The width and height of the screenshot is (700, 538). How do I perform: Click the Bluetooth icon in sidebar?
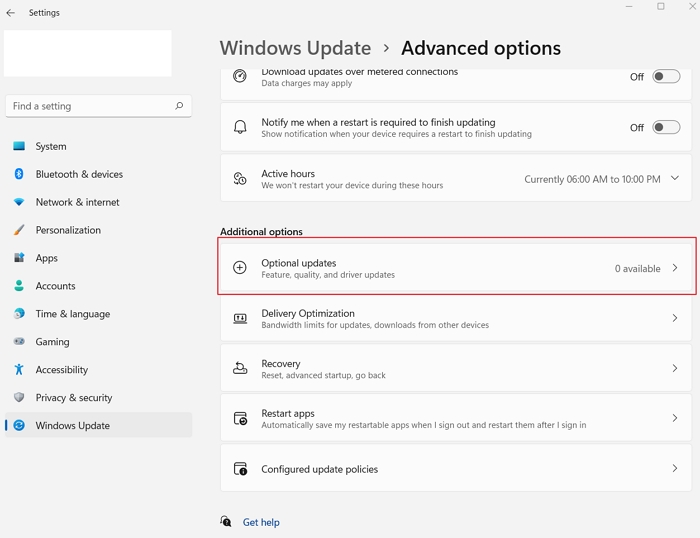click(x=19, y=174)
